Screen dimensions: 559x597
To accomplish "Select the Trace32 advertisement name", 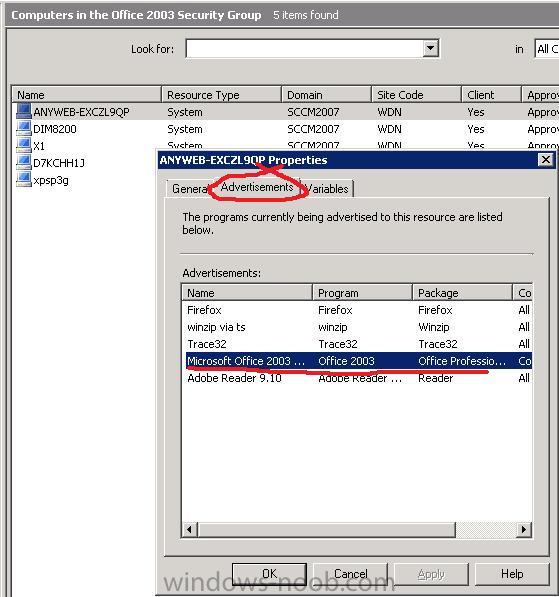I will click(207, 344).
